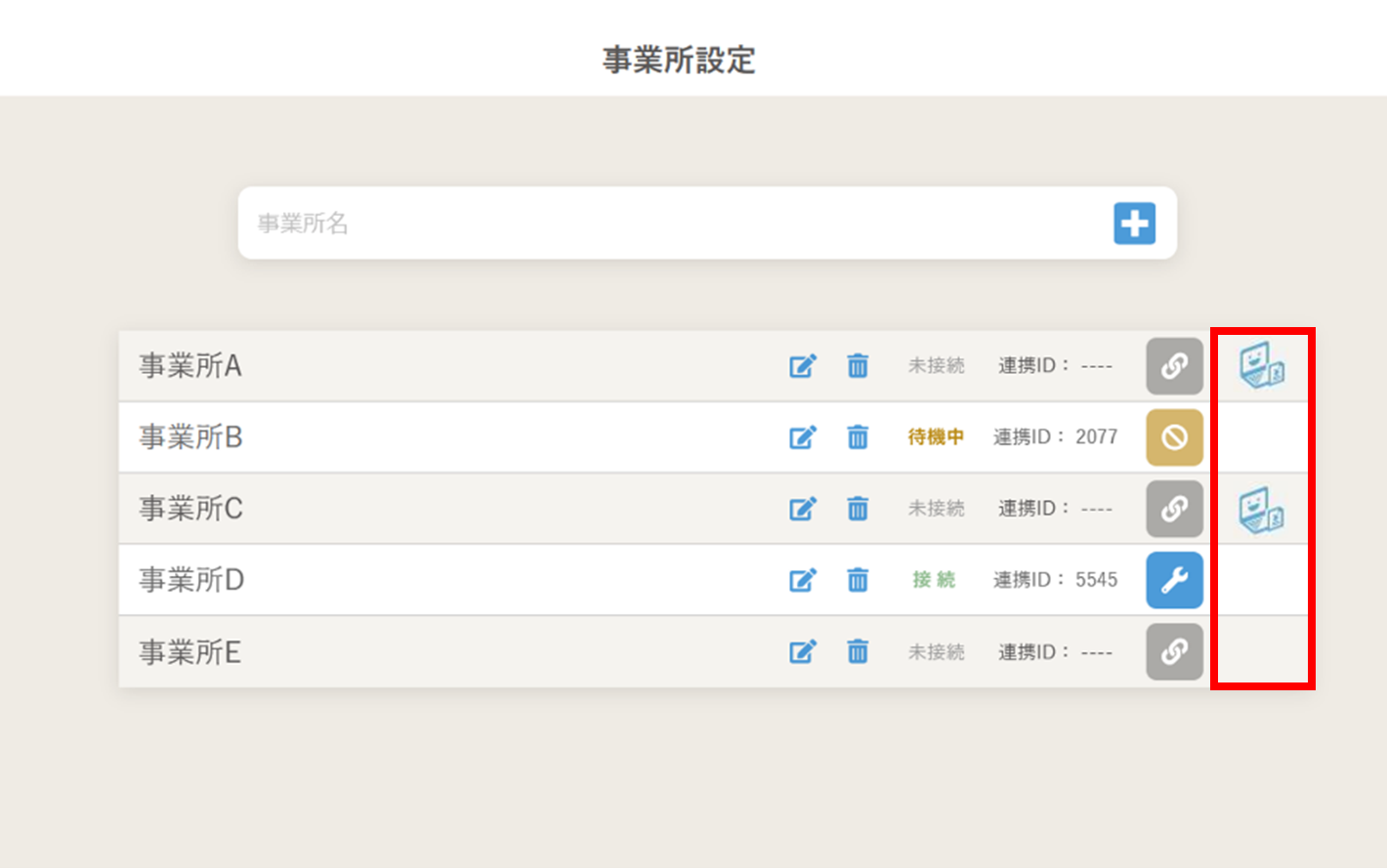The height and width of the screenshot is (868, 1387).
Task: Click the 未接続 status of 事業所C
Action: (936, 508)
